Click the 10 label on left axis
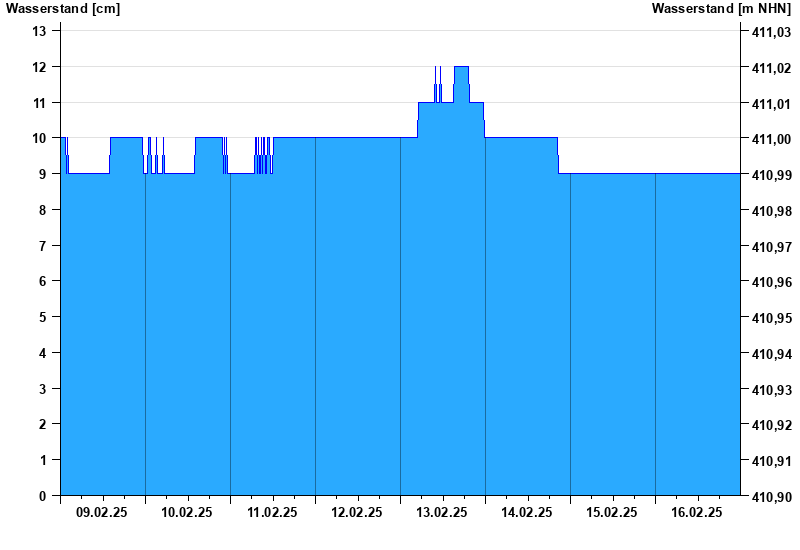Screen dimensions: 800x550 (x=39, y=138)
